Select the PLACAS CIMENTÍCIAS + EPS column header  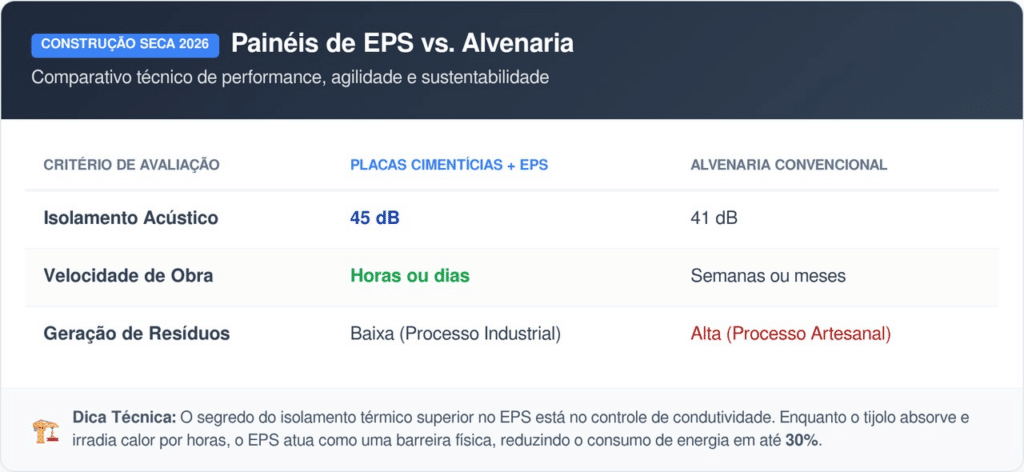(449, 164)
